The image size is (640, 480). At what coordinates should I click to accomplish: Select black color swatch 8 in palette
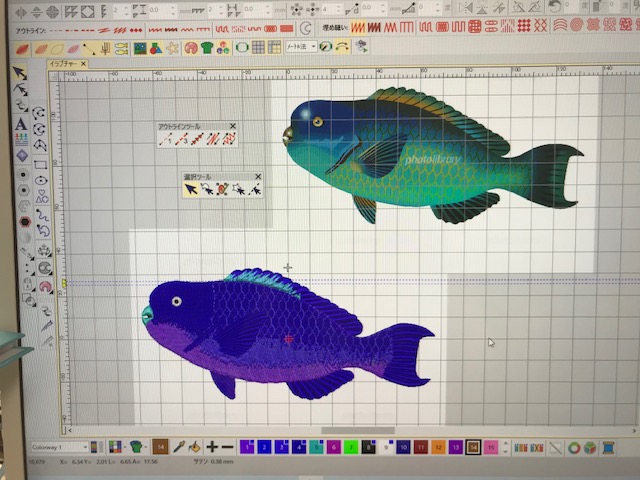pos(369,447)
